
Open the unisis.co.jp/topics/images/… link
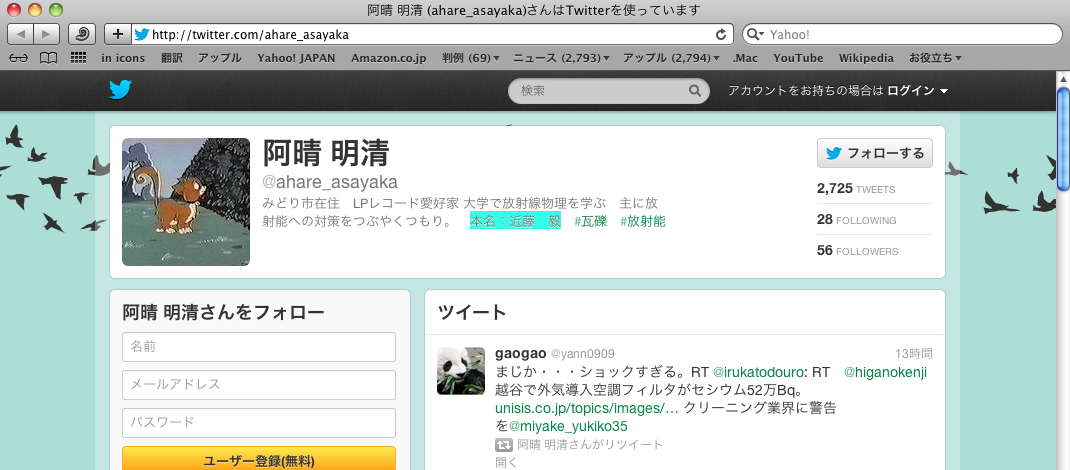[587, 409]
